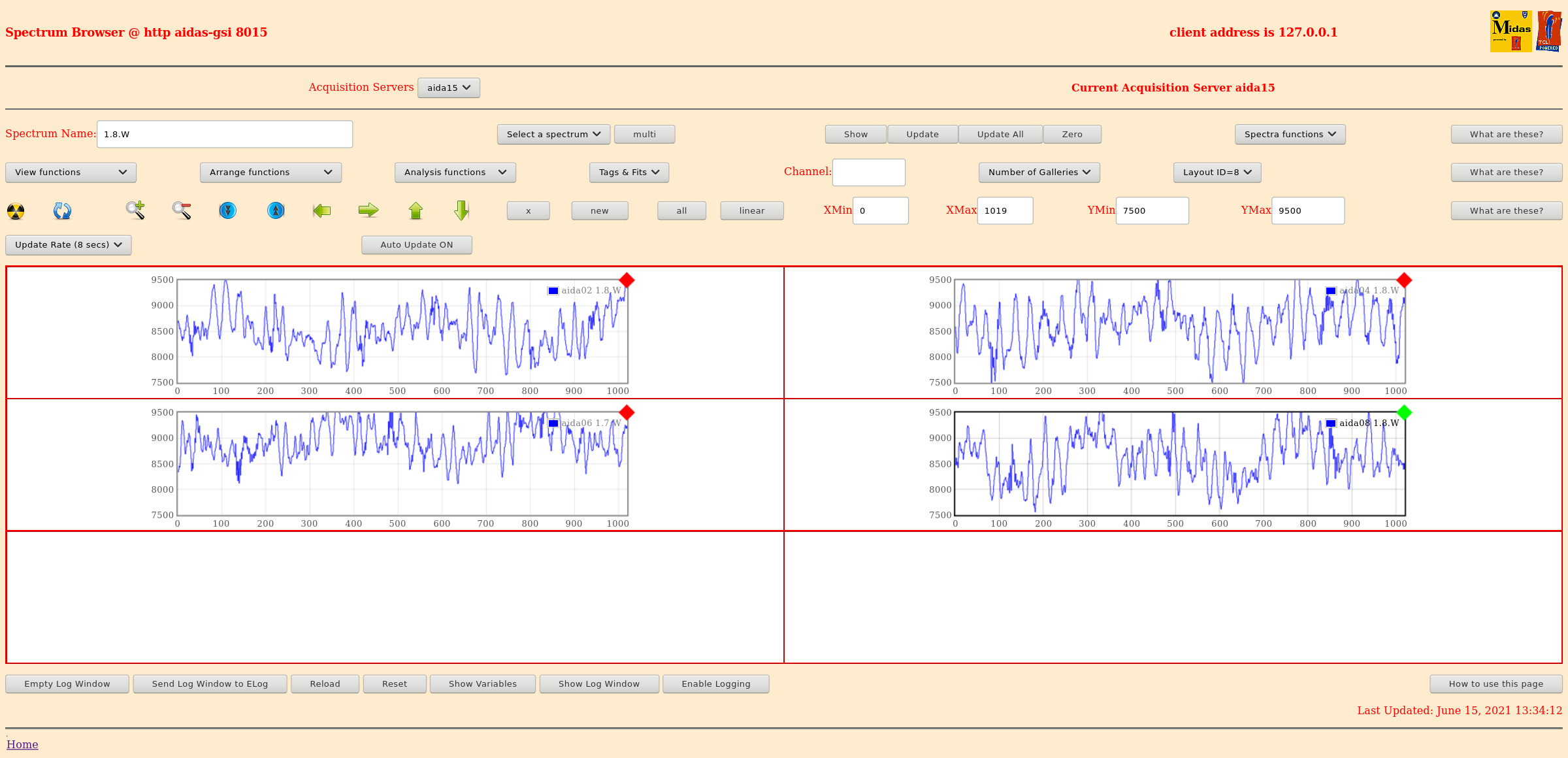This screenshot has width=1568, height=758.
Task: Click the radiation hazard icon
Action: point(16,211)
